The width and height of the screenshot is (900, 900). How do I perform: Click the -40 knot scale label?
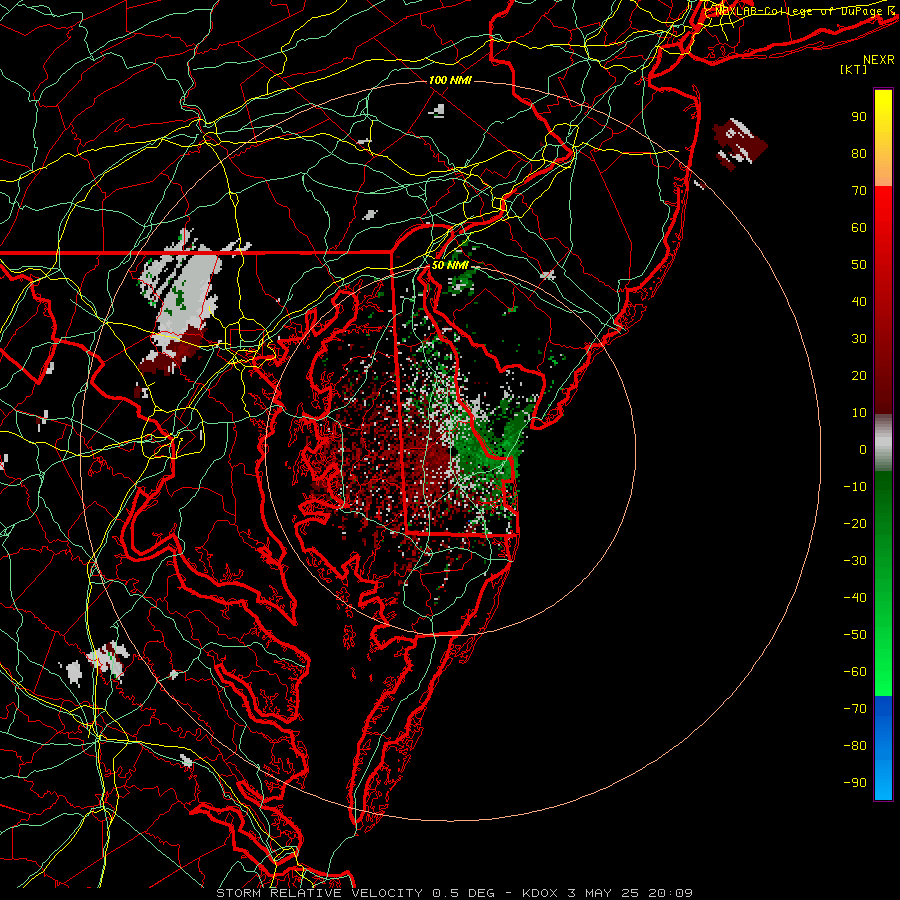point(855,598)
